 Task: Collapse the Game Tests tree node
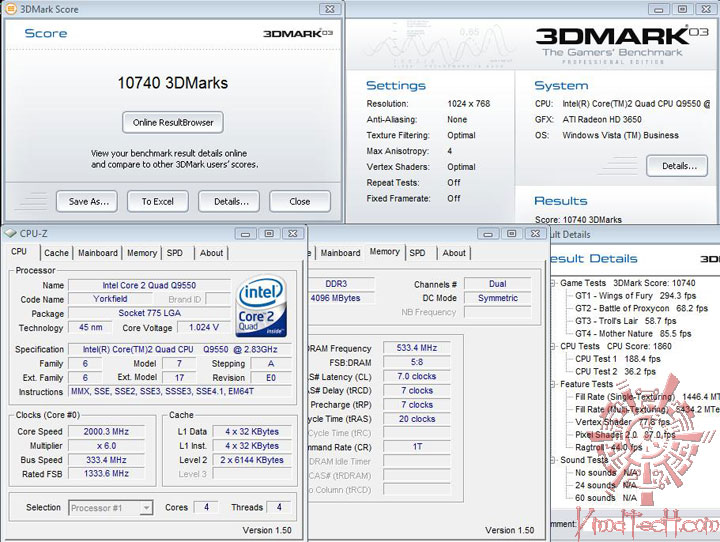click(x=553, y=283)
